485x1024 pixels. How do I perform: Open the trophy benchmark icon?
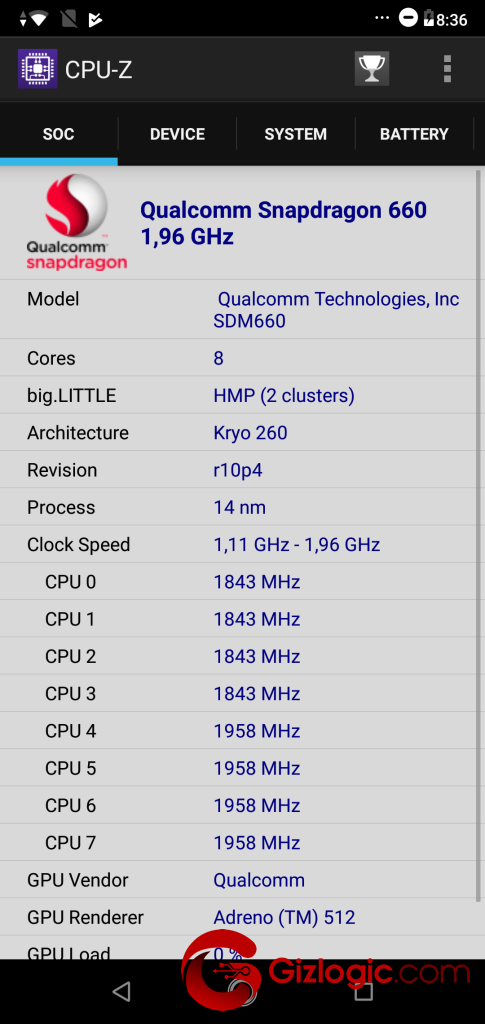coord(371,69)
